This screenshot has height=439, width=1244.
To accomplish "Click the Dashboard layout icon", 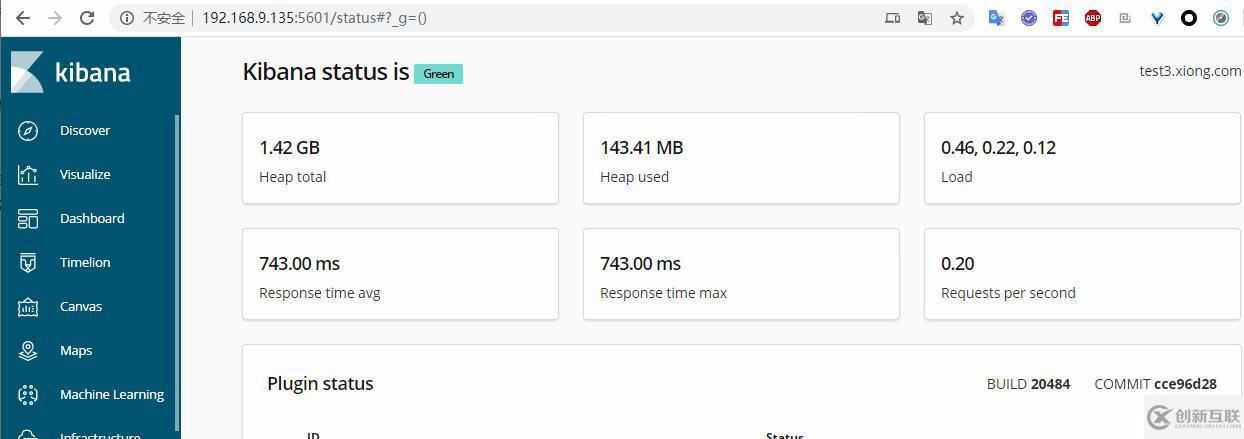I will tap(28, 219).
